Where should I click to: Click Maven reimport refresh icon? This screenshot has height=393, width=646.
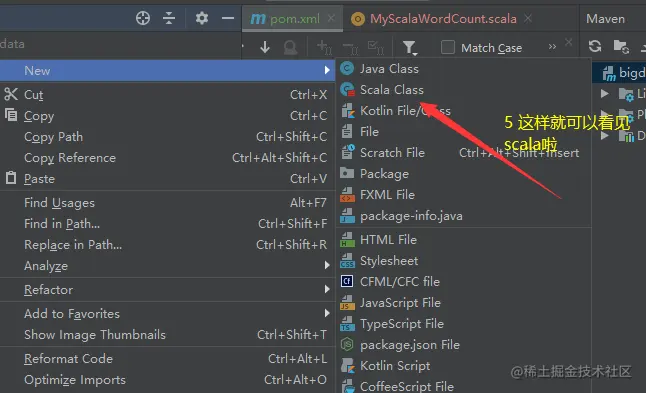click(x=595, y=46)
